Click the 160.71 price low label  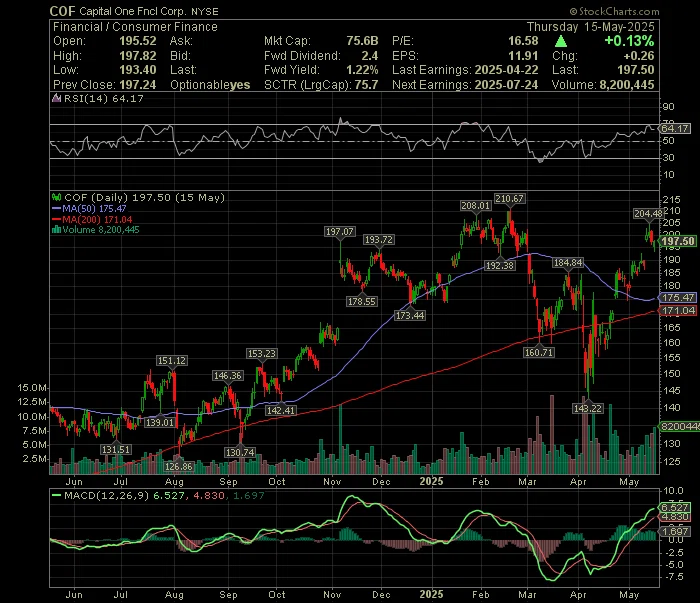tap(538, 352)
